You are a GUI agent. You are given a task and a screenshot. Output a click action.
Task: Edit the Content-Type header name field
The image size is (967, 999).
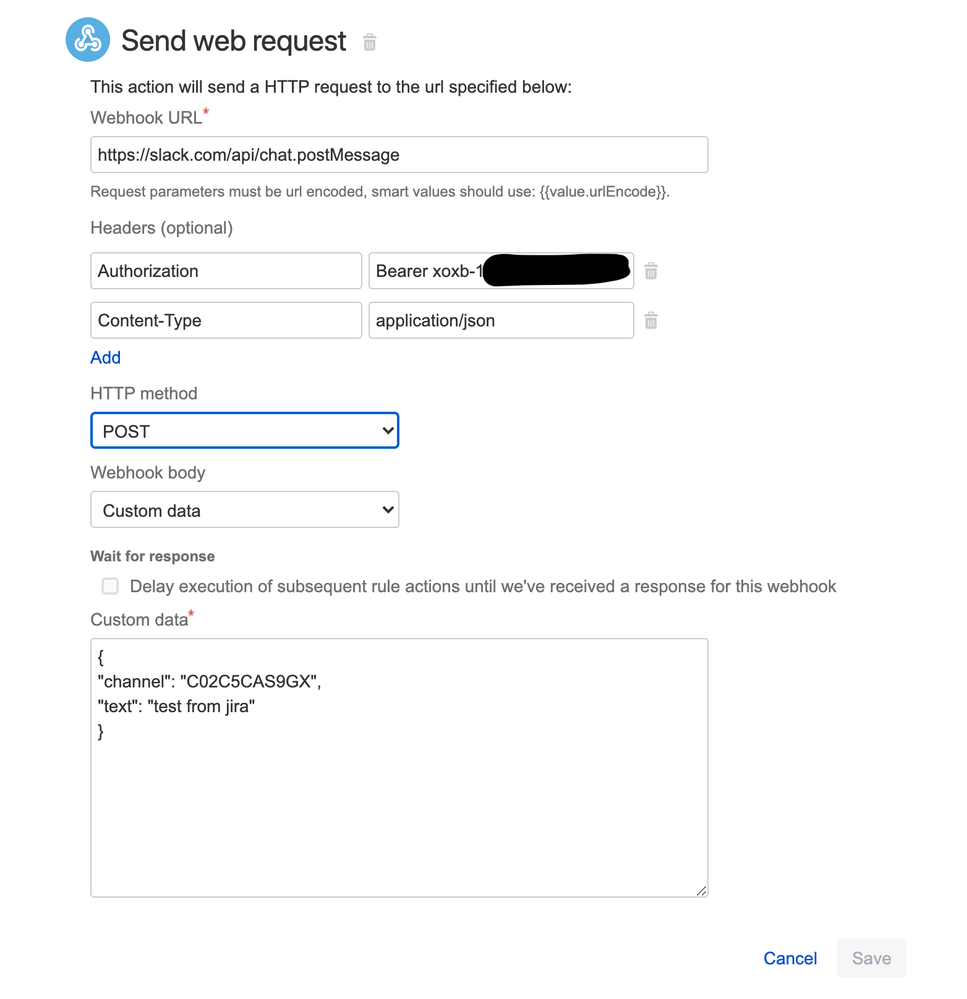[226, 320]
